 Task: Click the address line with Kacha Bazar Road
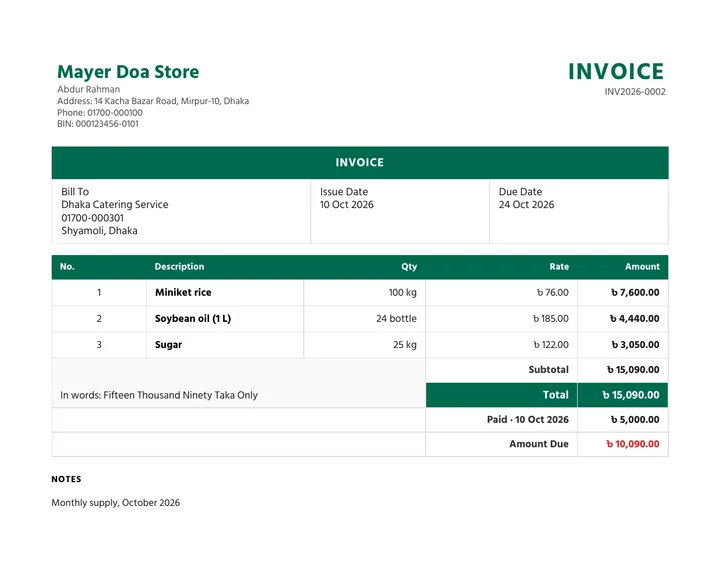[153, 101]
